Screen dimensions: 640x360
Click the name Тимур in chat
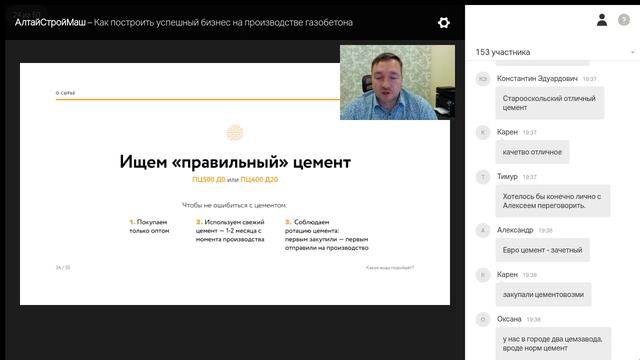tap(507, 176)
